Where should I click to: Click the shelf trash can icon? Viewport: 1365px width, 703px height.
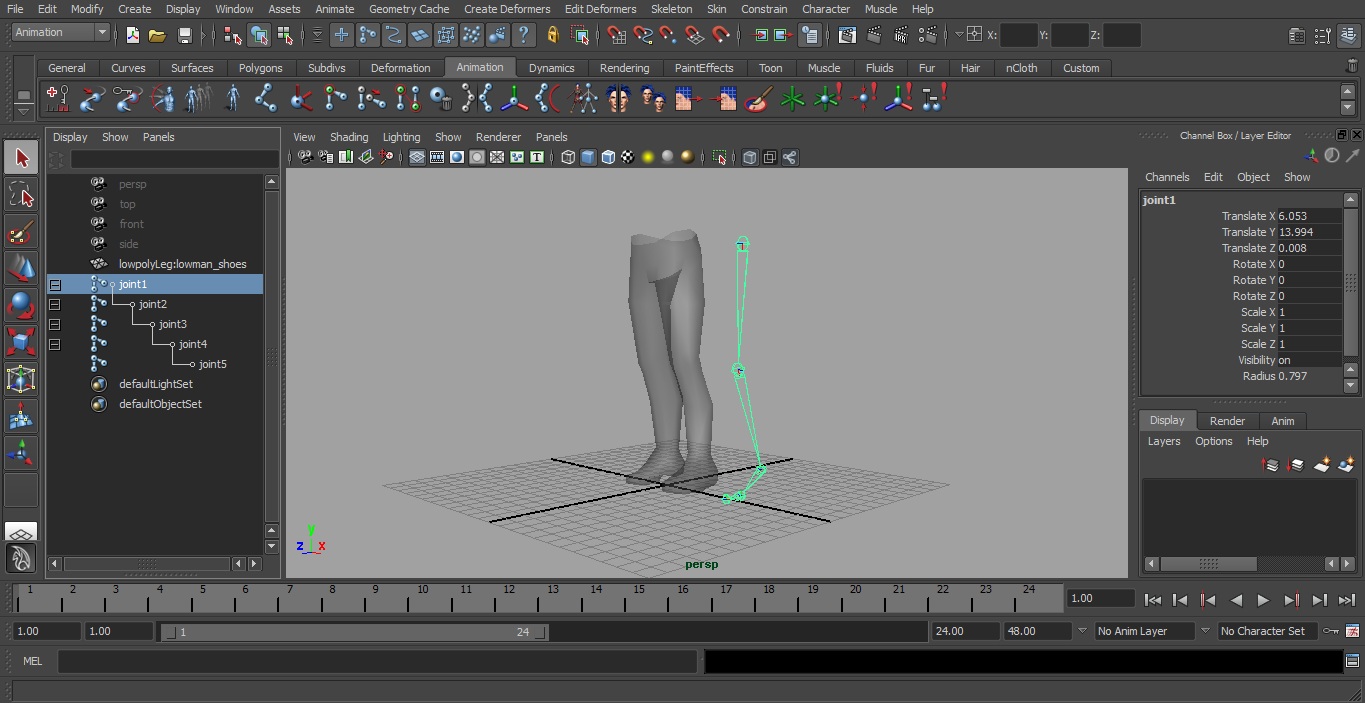[x=1352, y=66]
